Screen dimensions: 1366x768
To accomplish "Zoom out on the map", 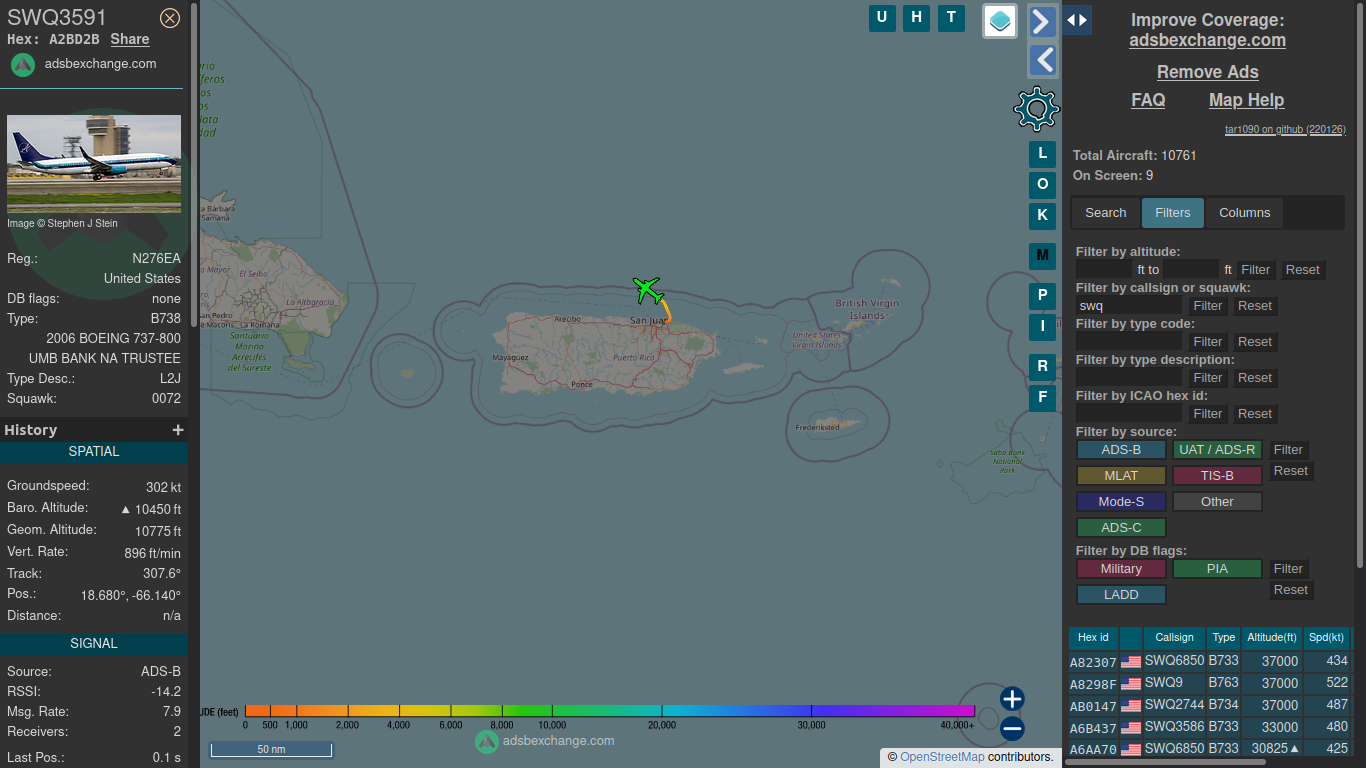I will coord(1012,729).
